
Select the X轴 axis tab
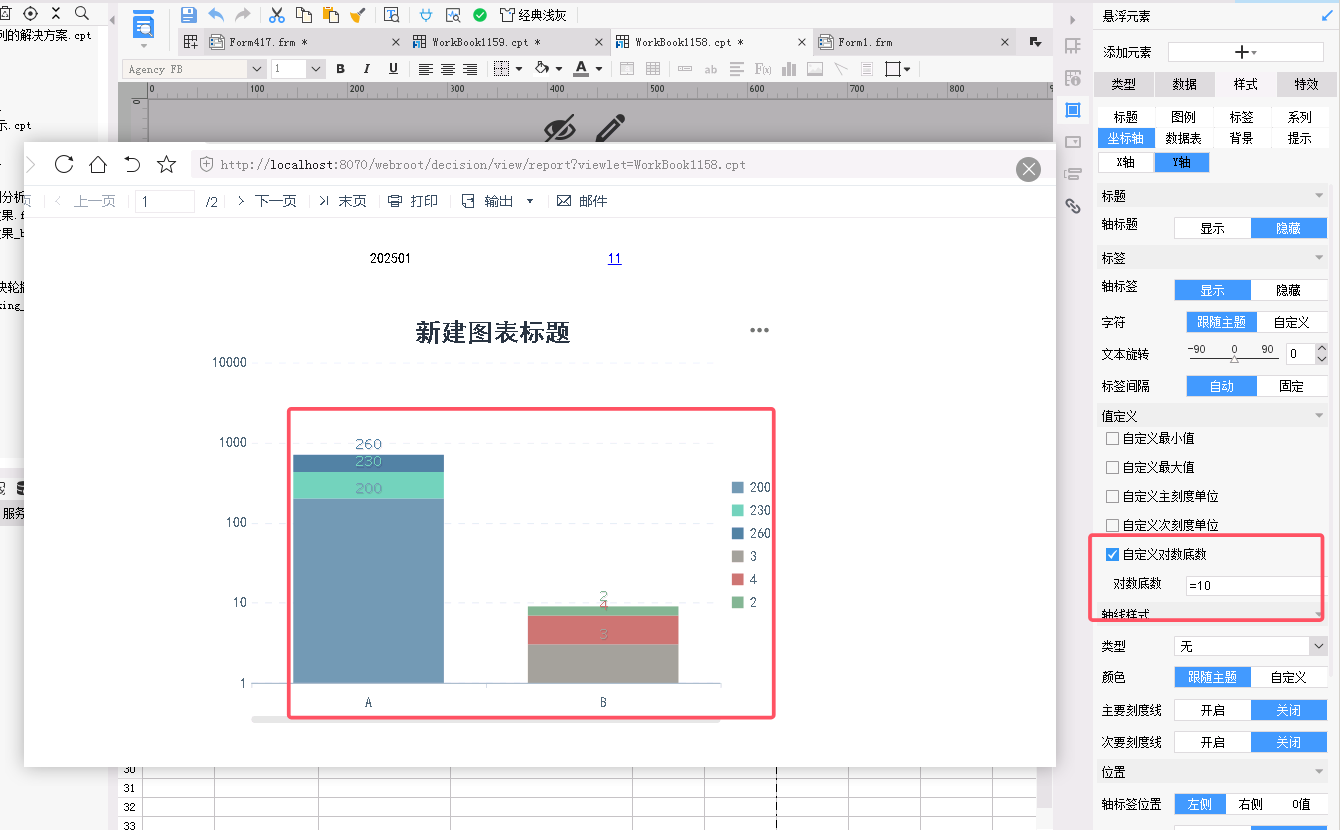click(1125, 162)
